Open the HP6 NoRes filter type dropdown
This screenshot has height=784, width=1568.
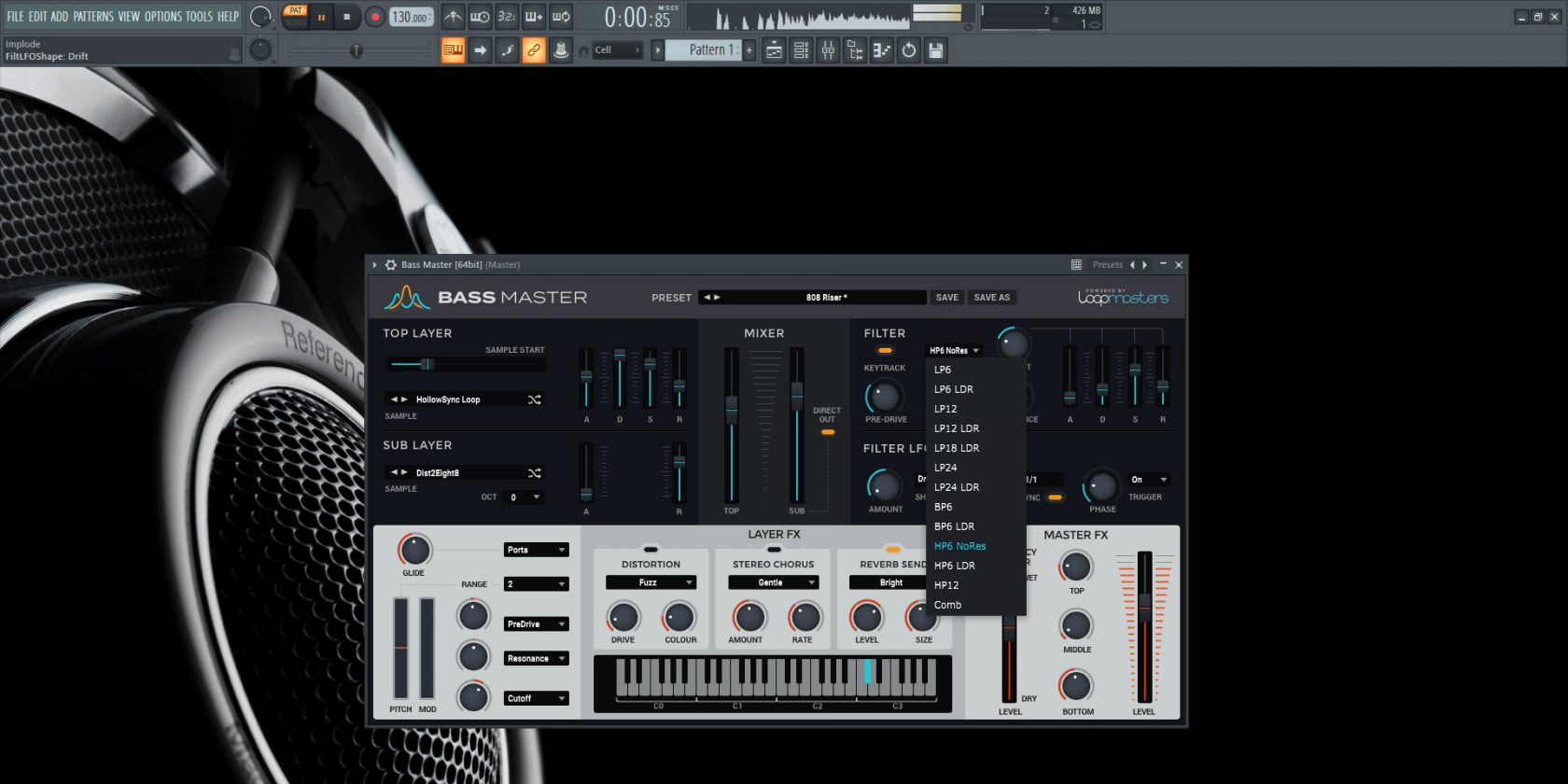(x=954, y=351)
